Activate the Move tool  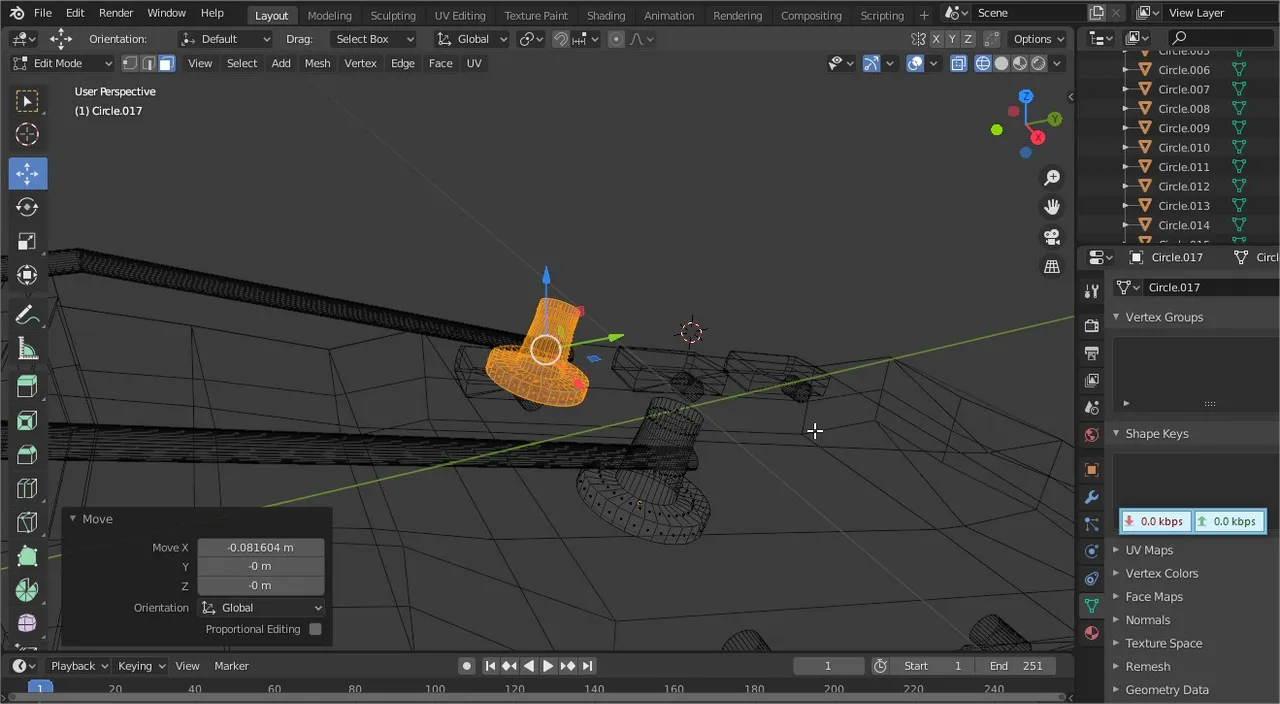[27, 173]
